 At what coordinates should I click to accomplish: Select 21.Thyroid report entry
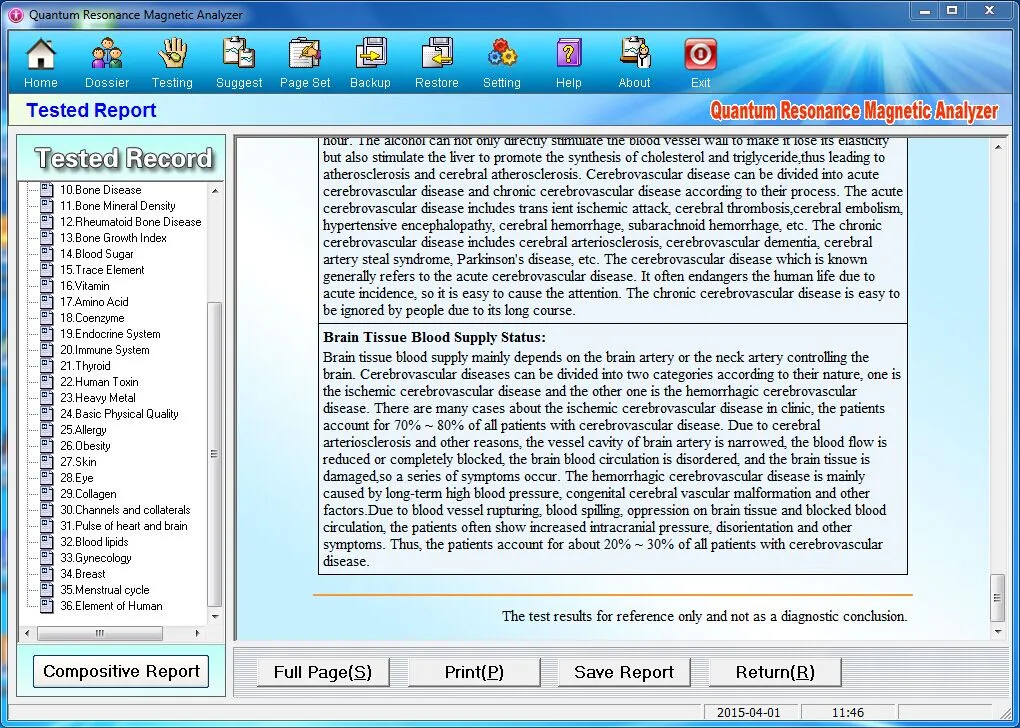(92, 366)
